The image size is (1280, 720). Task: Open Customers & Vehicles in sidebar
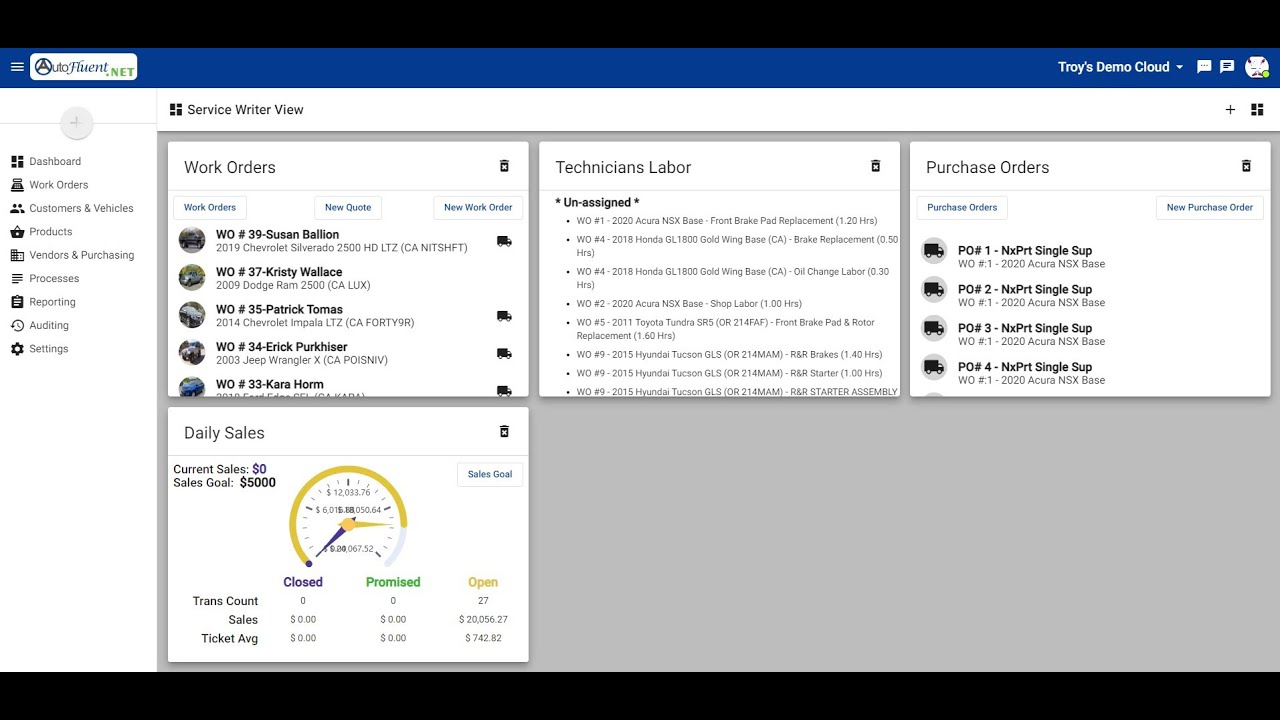[81, 208]
